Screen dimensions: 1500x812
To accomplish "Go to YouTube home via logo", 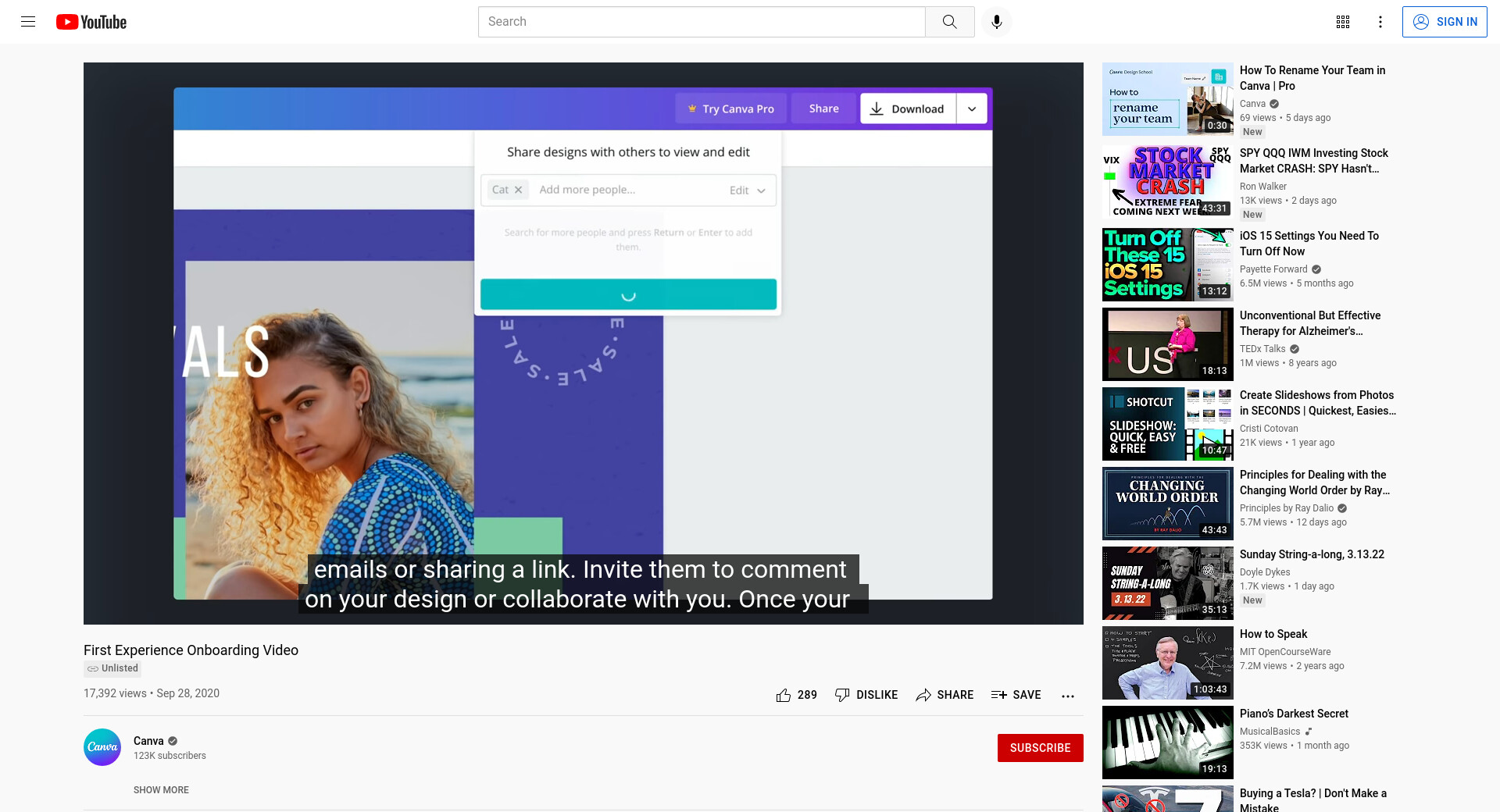I will [x=91, y=22].
